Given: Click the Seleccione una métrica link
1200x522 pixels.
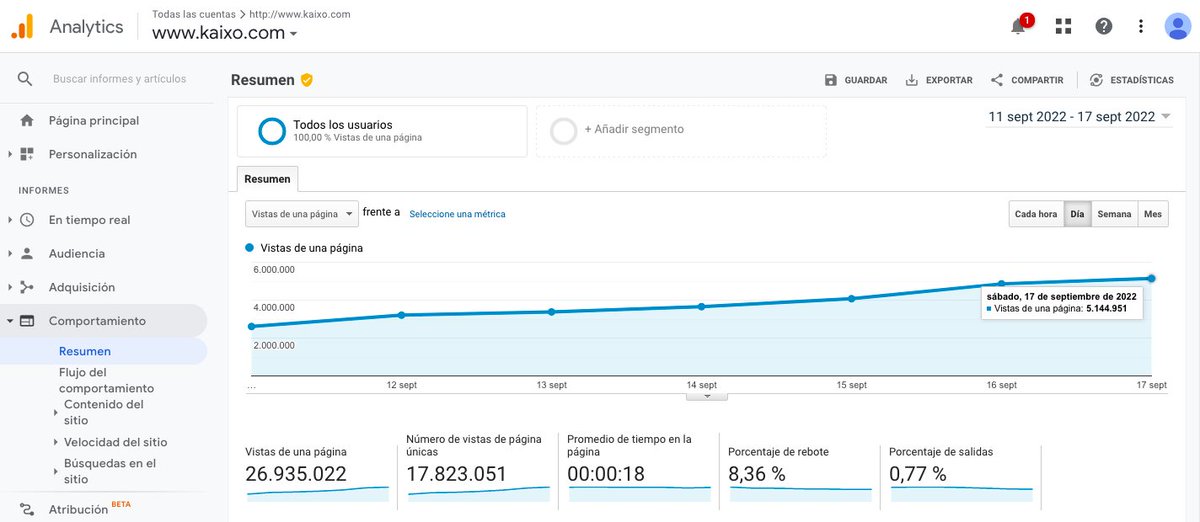Looking at the screenshot, I should [457, 214].
